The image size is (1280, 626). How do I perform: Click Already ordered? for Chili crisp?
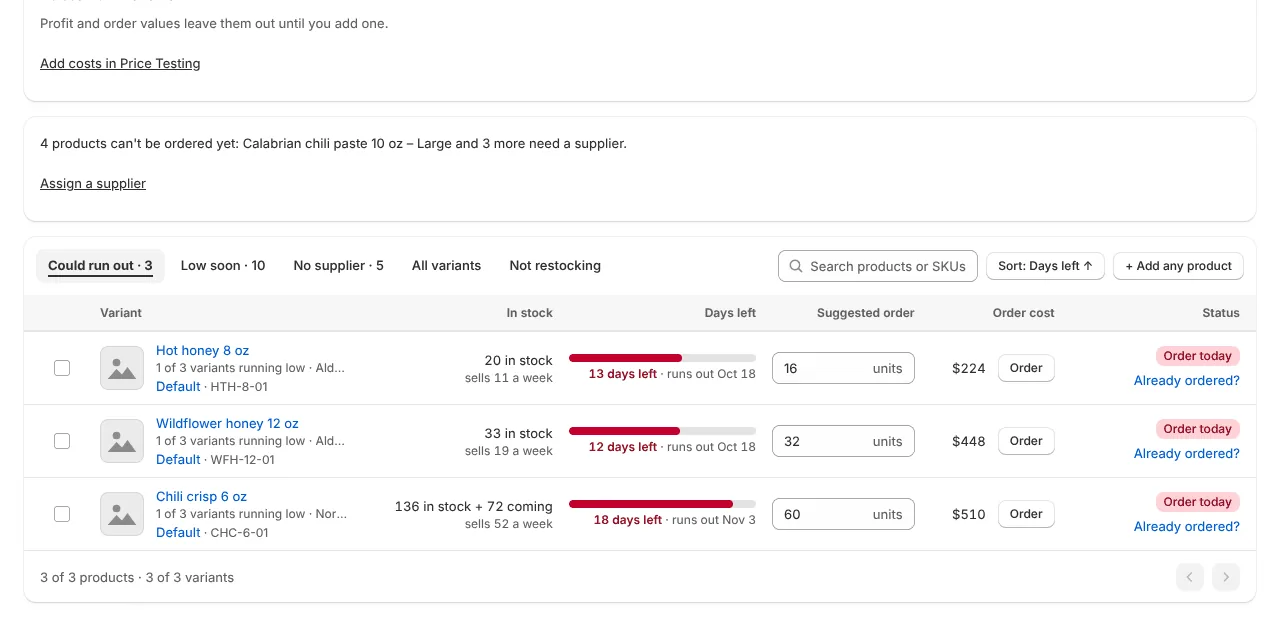click(1187, 527)
